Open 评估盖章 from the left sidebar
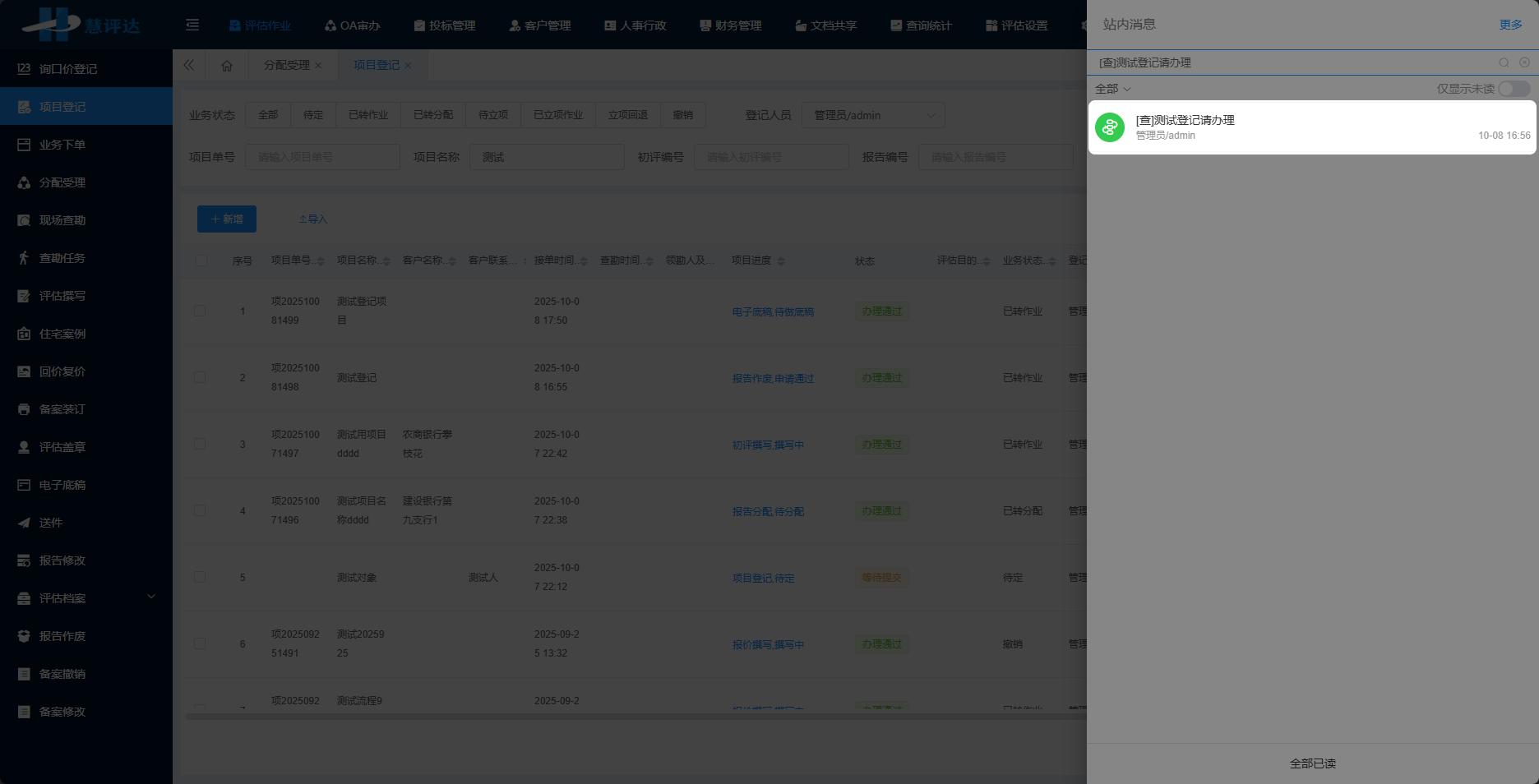 pyautogui.click(x=62, y=446)
